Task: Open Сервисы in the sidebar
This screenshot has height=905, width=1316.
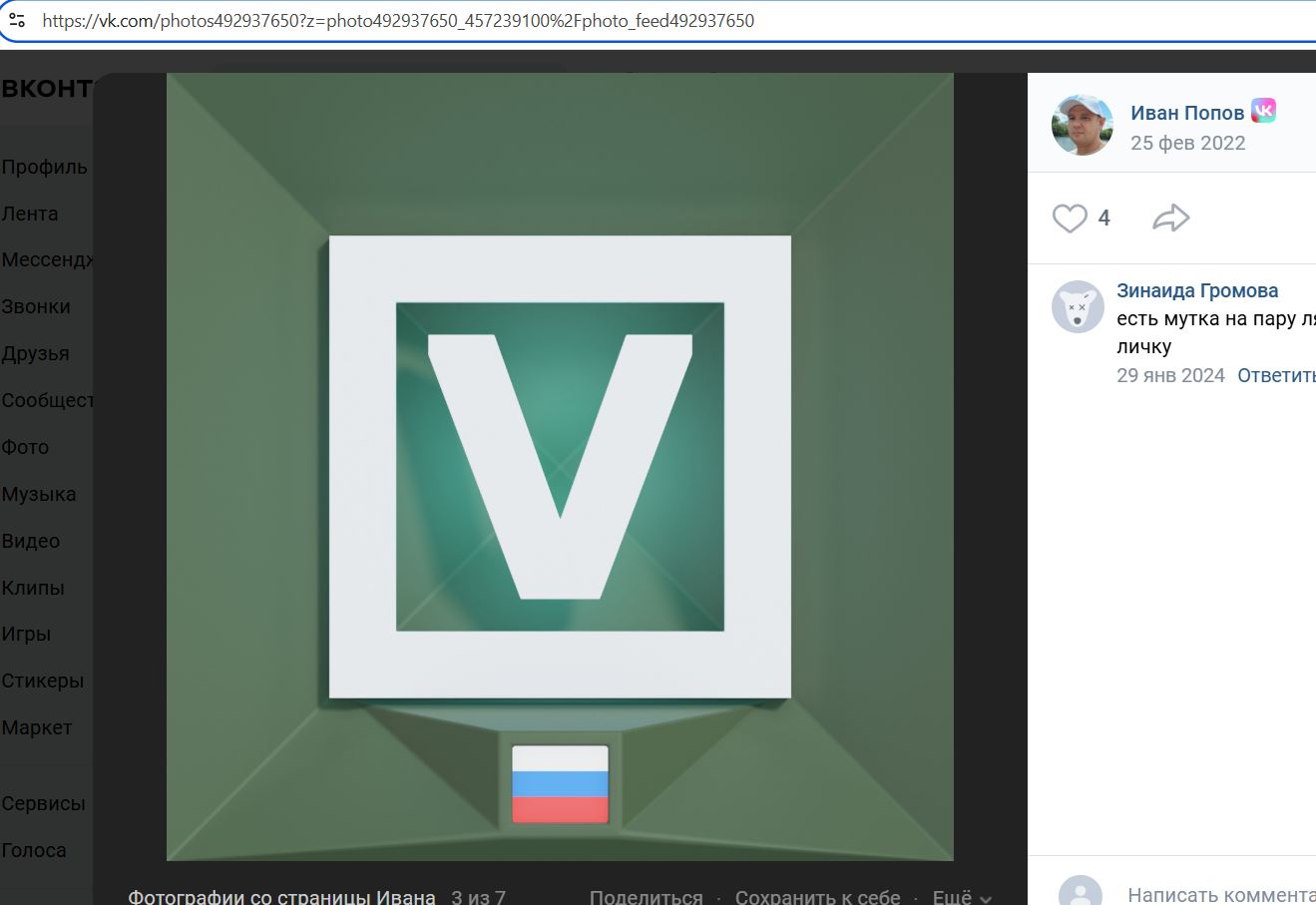Action: (x=43, y=804)
